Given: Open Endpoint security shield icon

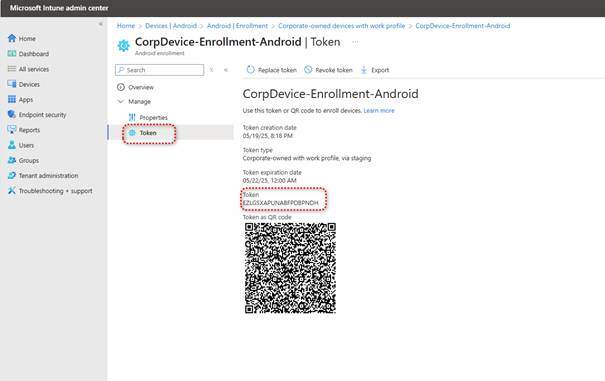Looking at the screenshot, I should (x=12, y=114).
